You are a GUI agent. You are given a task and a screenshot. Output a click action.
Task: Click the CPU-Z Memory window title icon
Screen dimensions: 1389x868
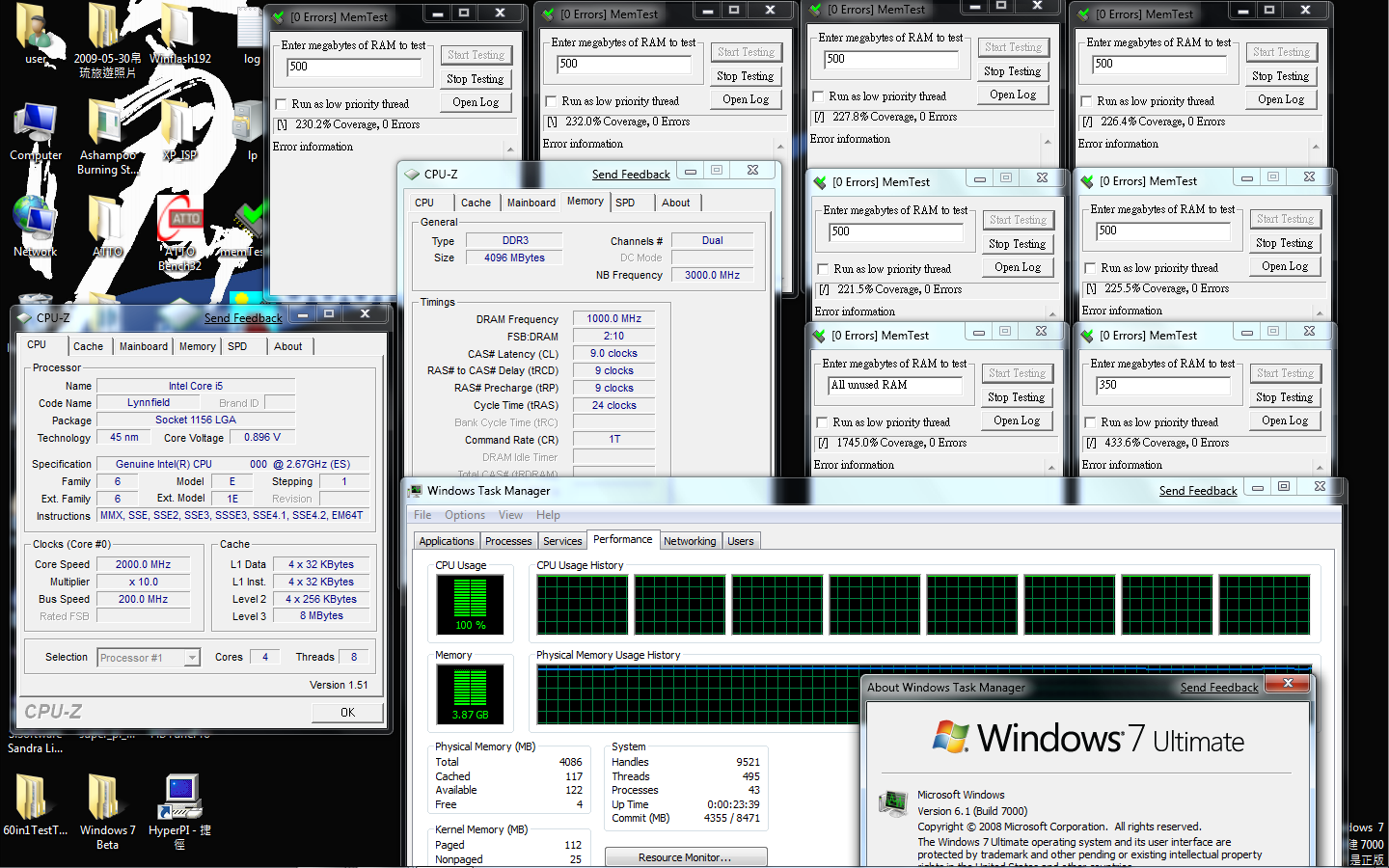click(x=412, y=175)
